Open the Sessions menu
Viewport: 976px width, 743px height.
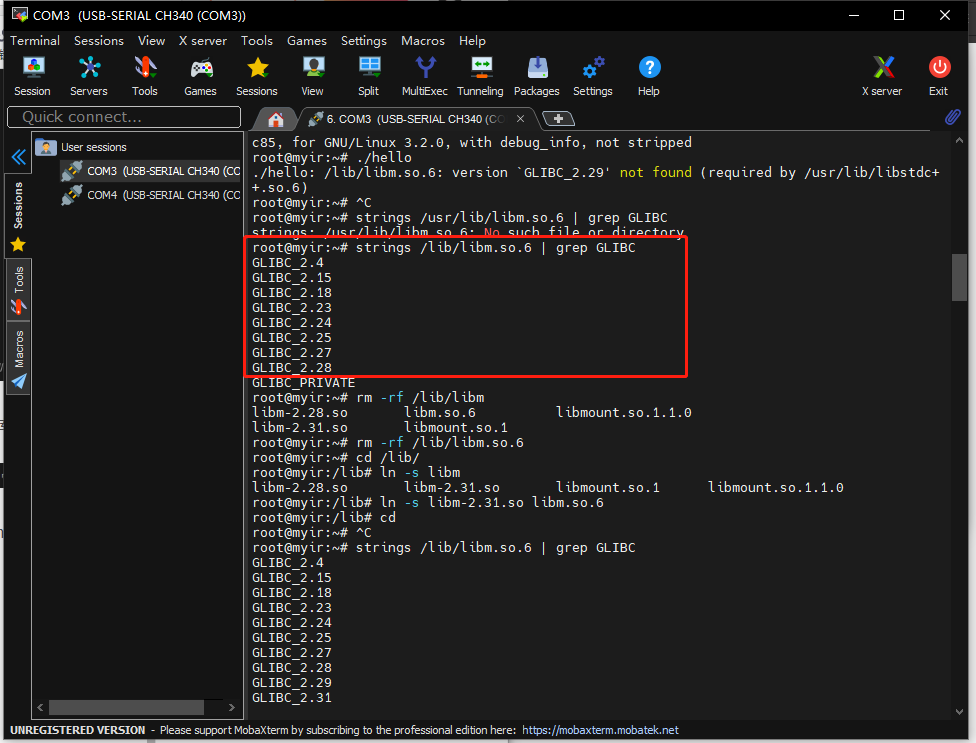99,40
